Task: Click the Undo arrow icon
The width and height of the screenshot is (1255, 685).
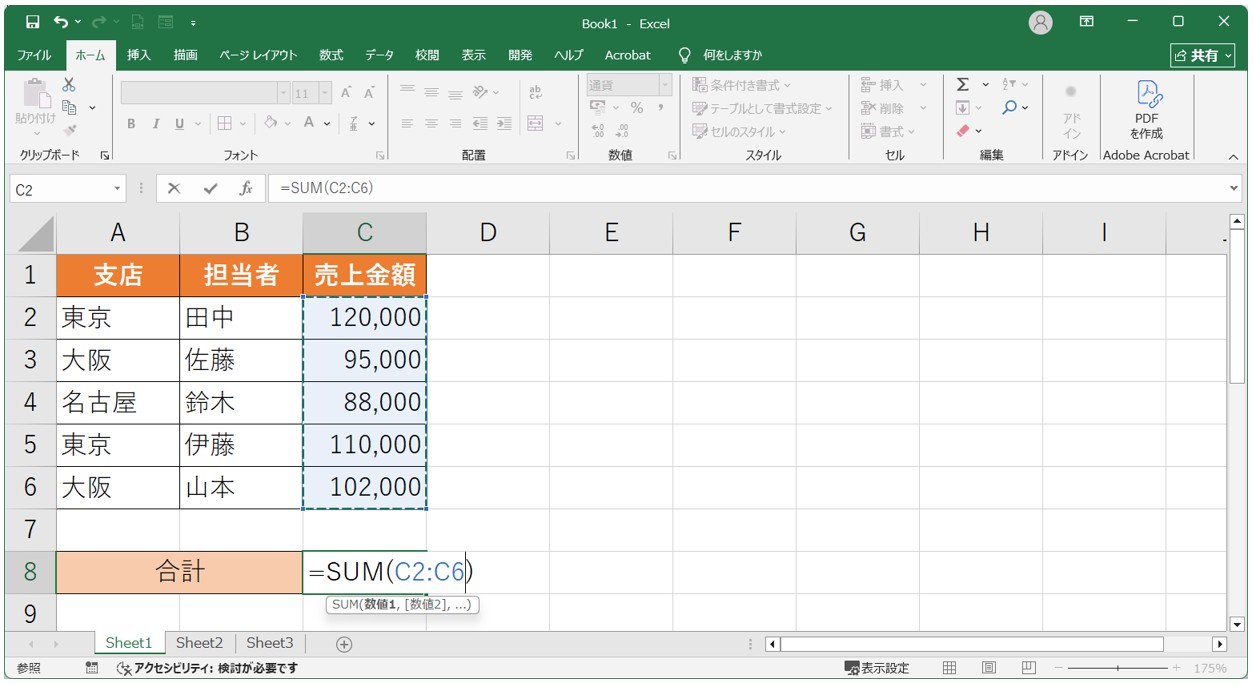Action: [62, 22]
